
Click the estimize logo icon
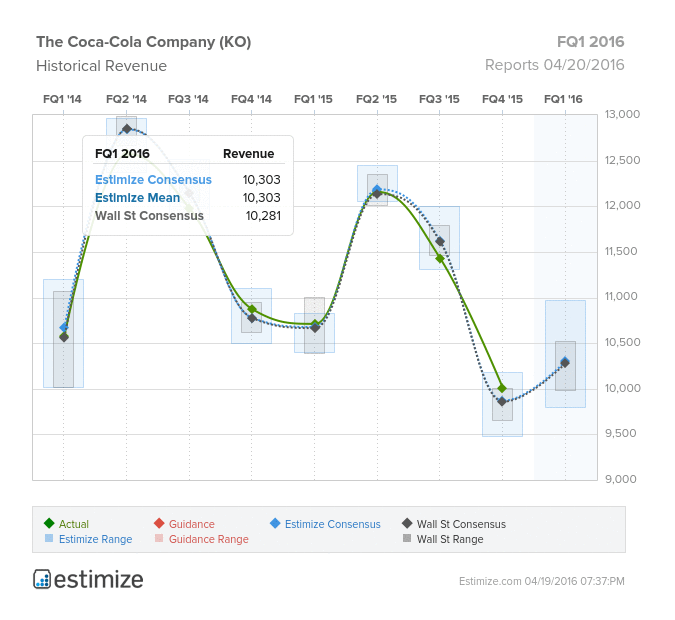tap(42, 579)
